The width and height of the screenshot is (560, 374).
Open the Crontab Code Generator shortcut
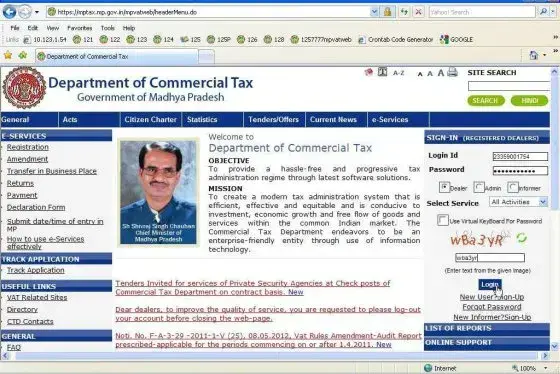tap(396, 39)
